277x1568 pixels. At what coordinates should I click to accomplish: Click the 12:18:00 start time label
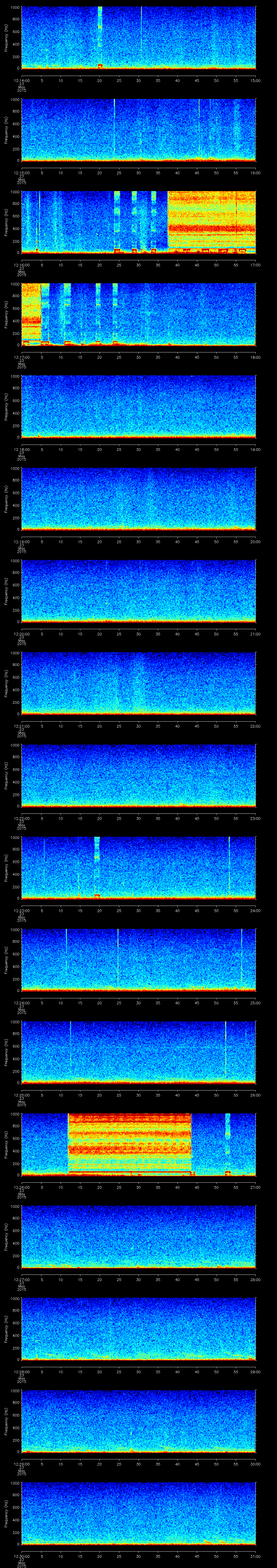click(x=22, y=449)
